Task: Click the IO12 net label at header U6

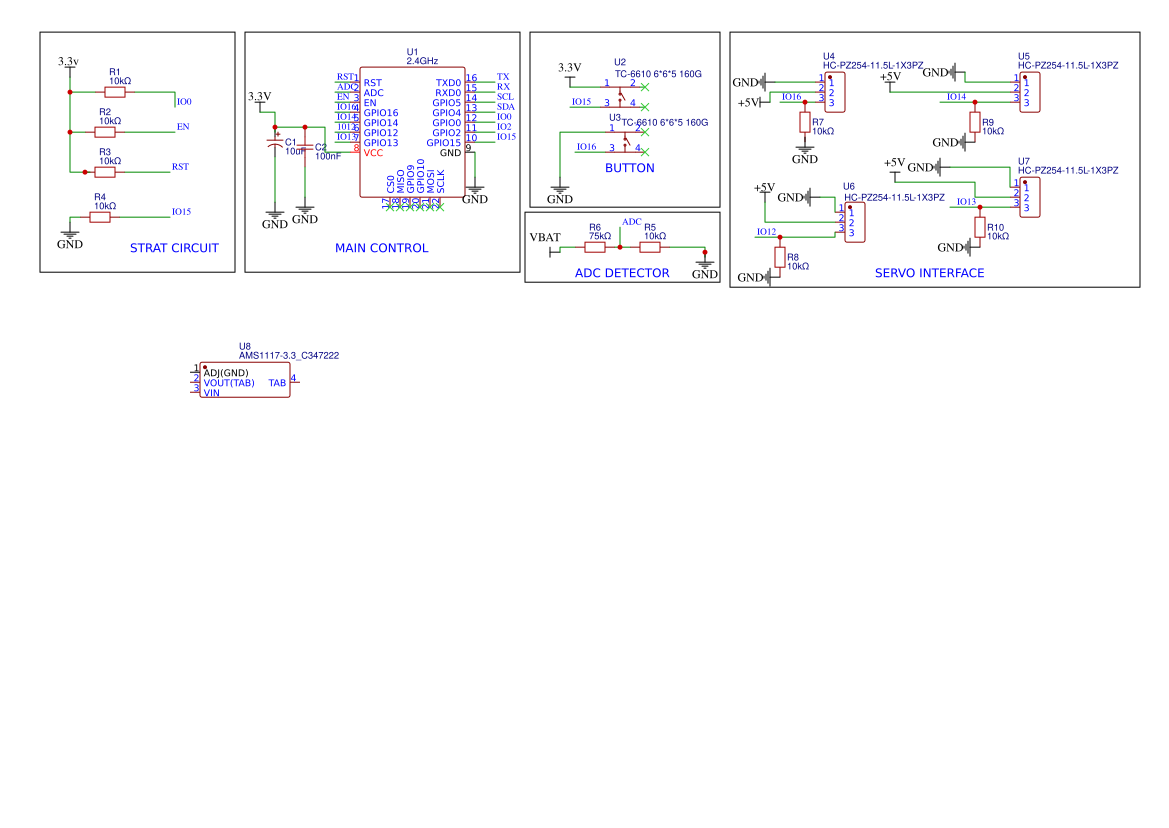Action: pyautogui.click(x=766, y=232)
